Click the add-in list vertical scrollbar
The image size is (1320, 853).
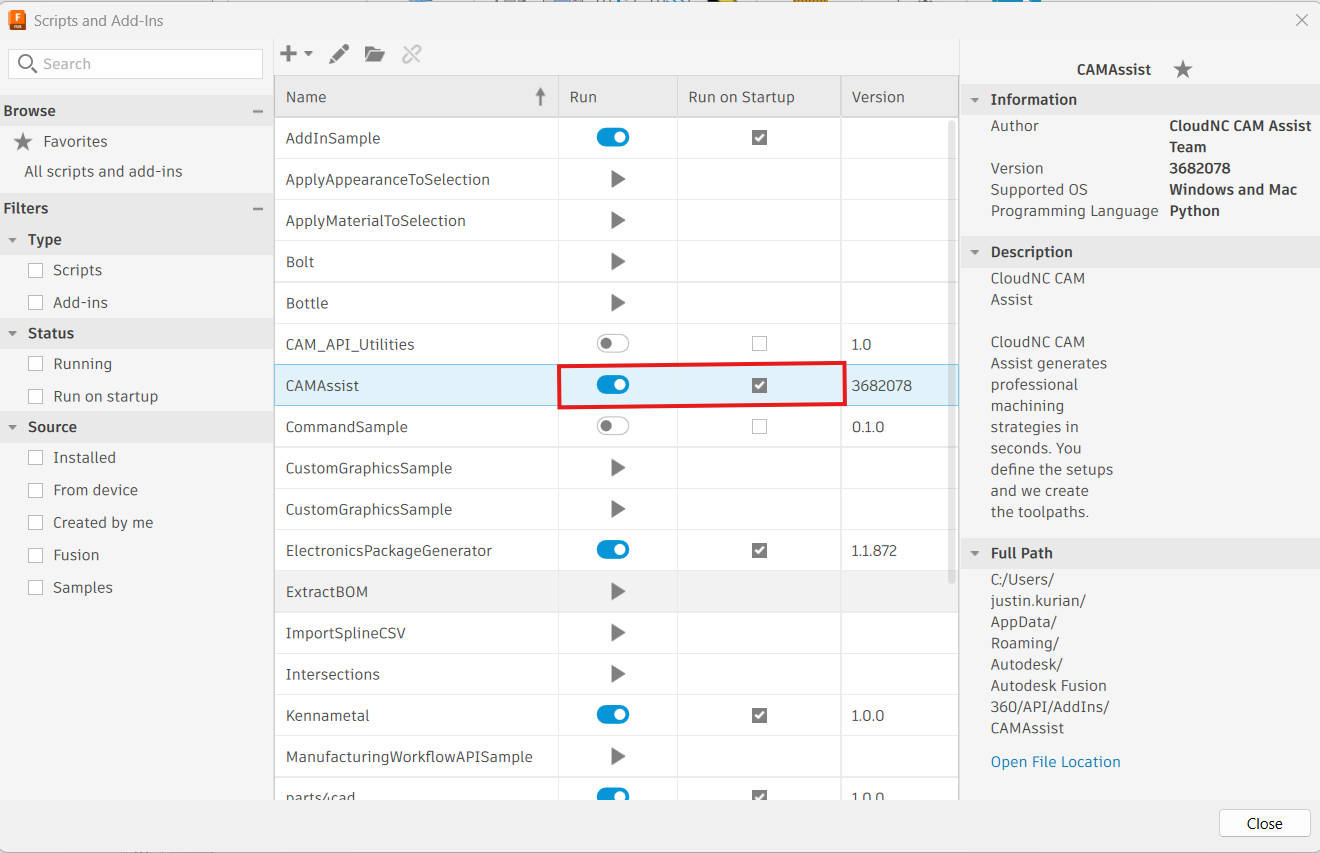pos(952,350)
